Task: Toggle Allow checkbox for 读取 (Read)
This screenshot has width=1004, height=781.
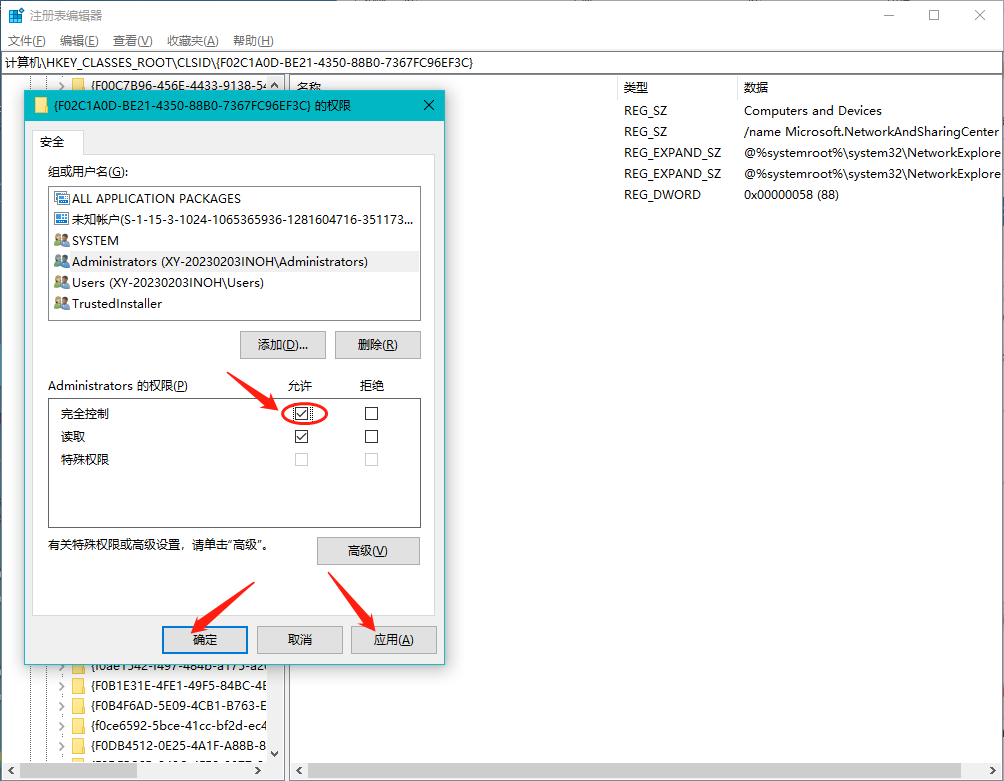Action: (x=302, y=437)
